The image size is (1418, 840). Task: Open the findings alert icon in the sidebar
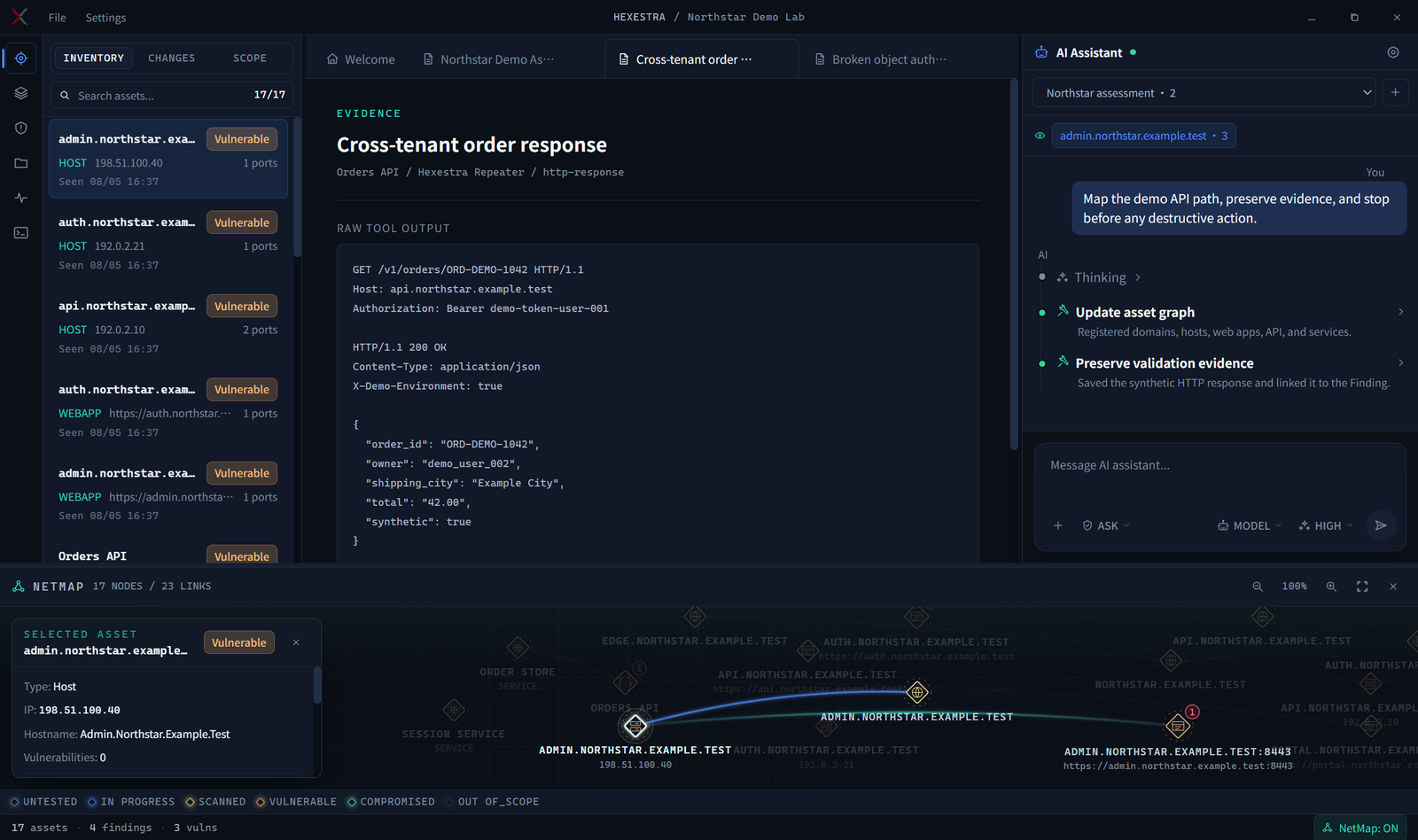[21, 128]
